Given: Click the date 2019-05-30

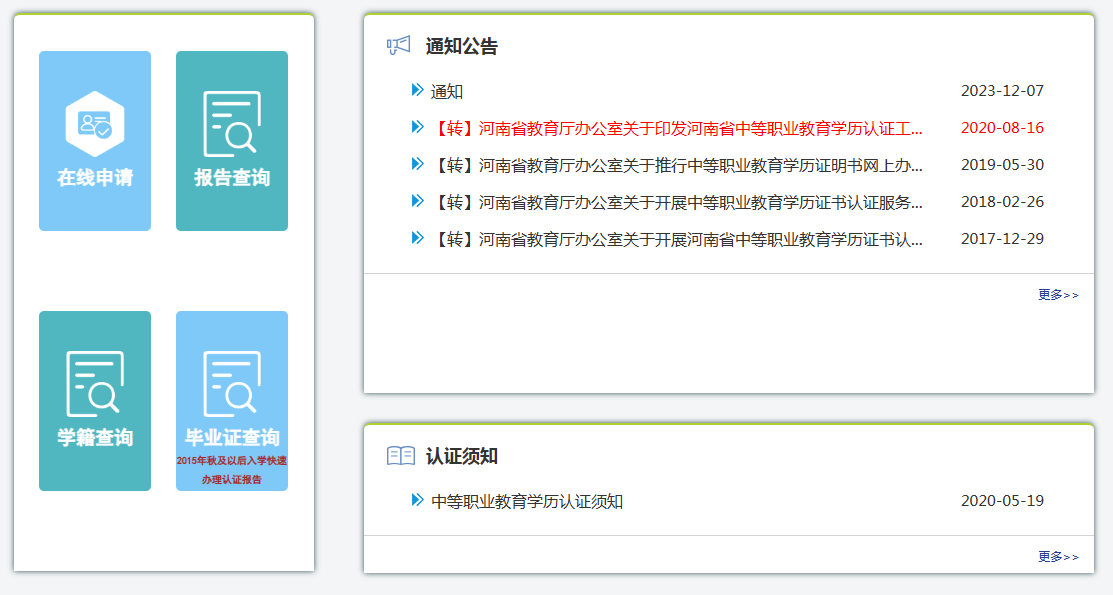Looking at the screenshot, I should (1002, 165).
